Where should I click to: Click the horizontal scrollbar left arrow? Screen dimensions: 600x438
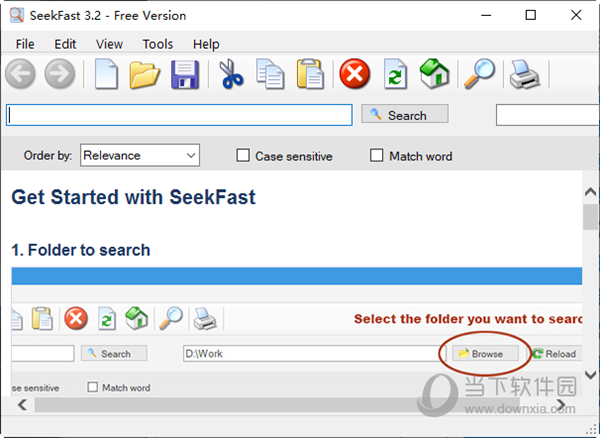(x=23, y=404)
